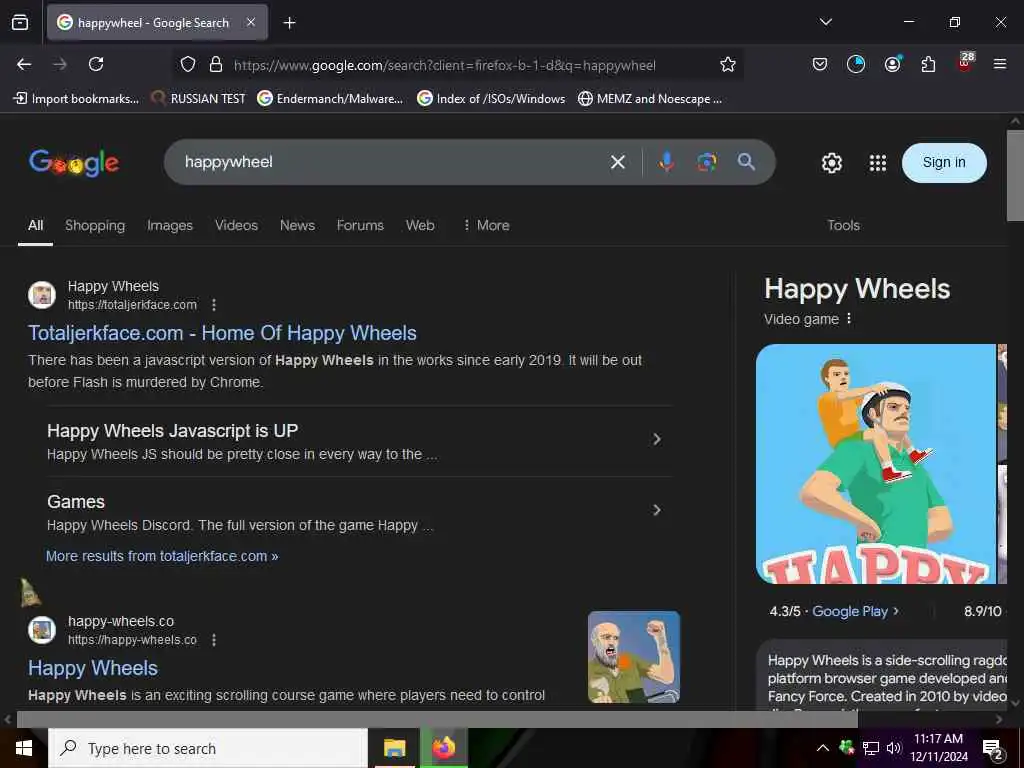
Task: Open Google quick settings gear
Action: pyautogui.click(x=831, y=163)
